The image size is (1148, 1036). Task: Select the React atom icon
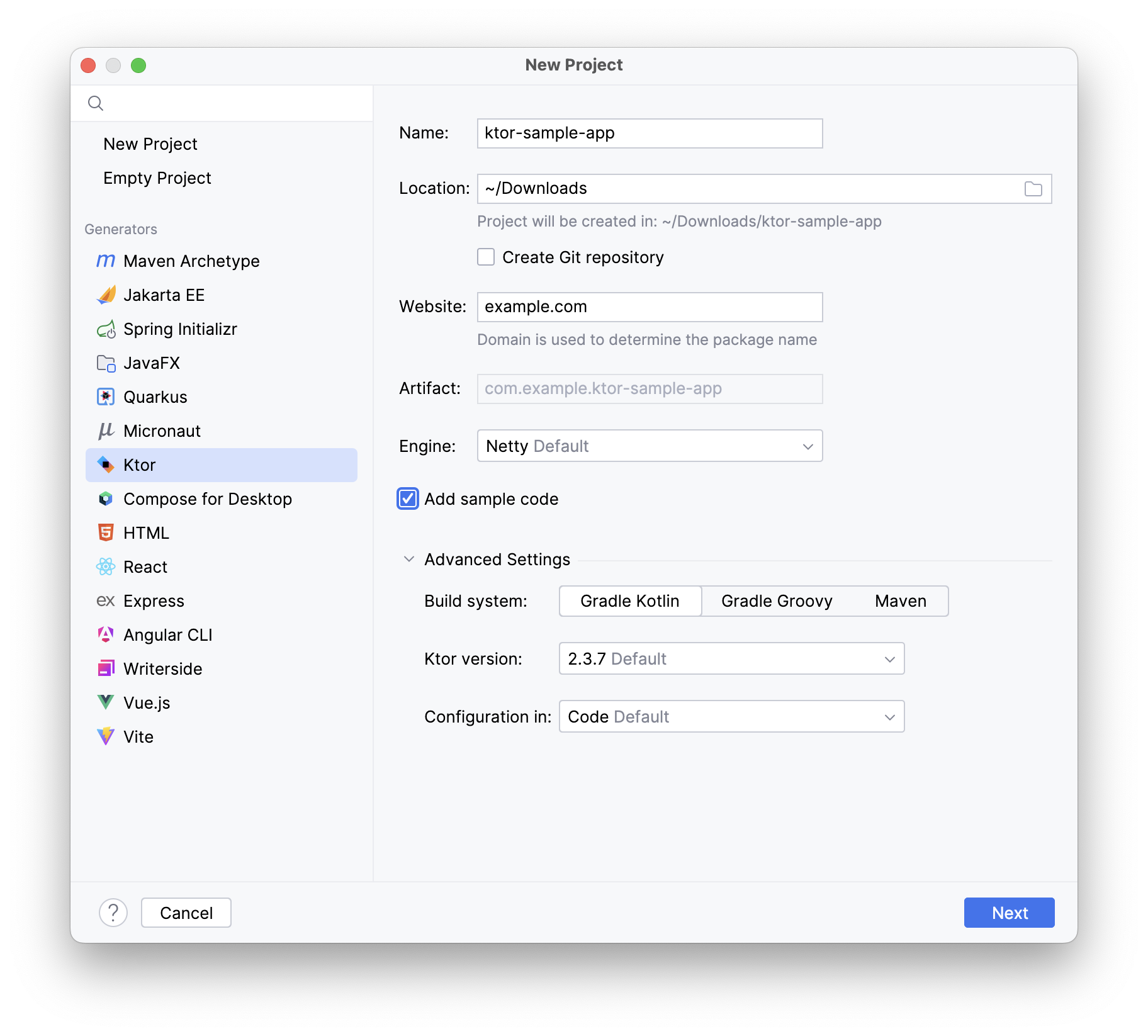pyautogui.click(x=106, y=567)
